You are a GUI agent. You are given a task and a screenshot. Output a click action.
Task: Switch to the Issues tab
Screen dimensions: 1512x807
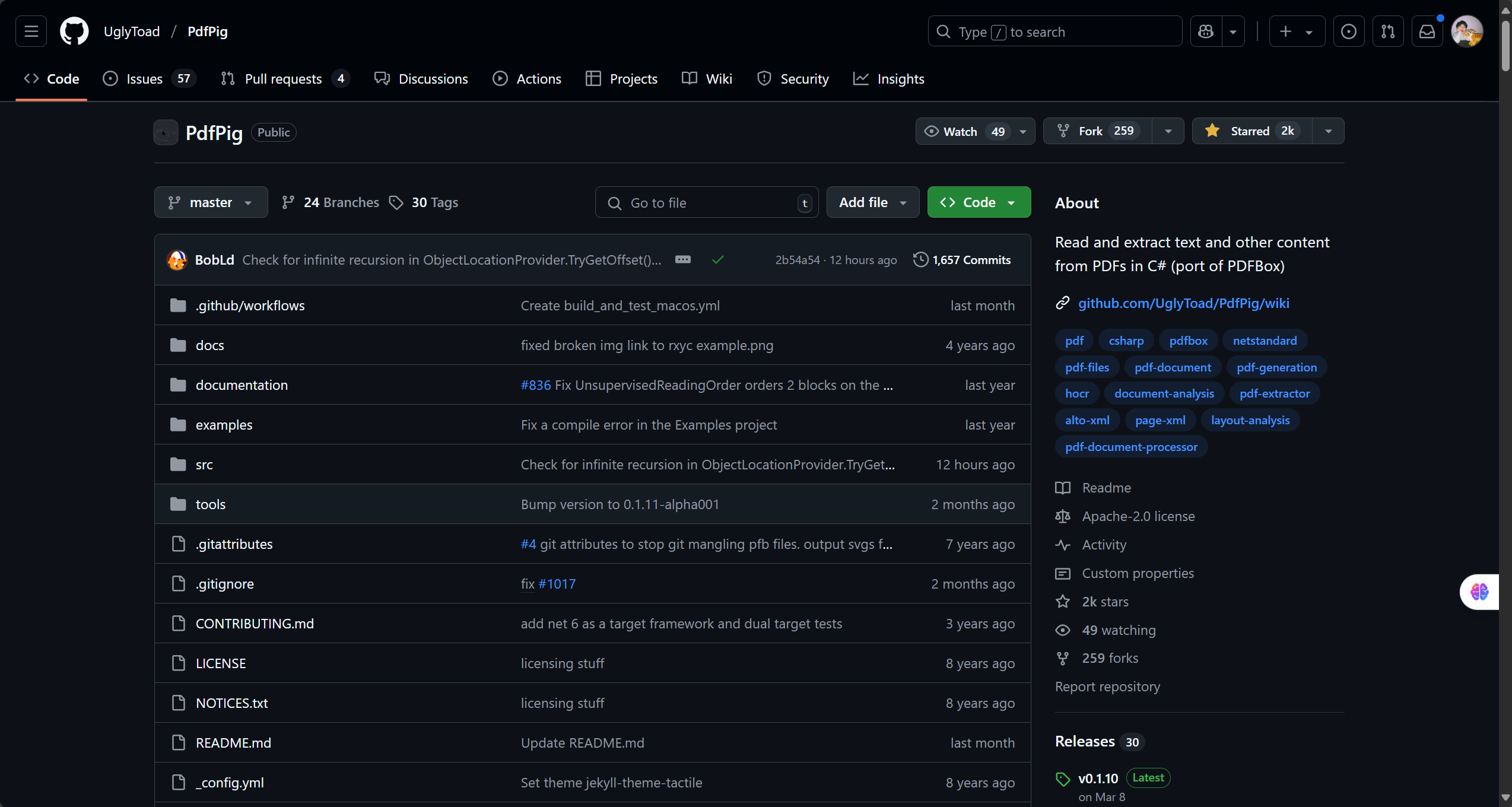tap(145, 79)
